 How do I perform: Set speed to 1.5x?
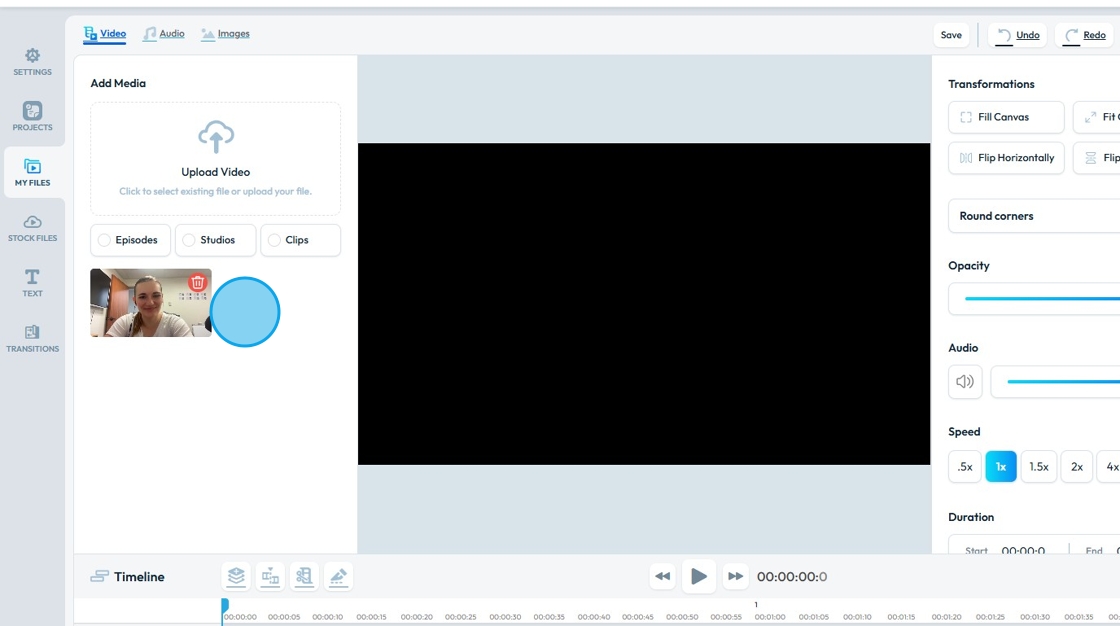(x=1039, y=467)
